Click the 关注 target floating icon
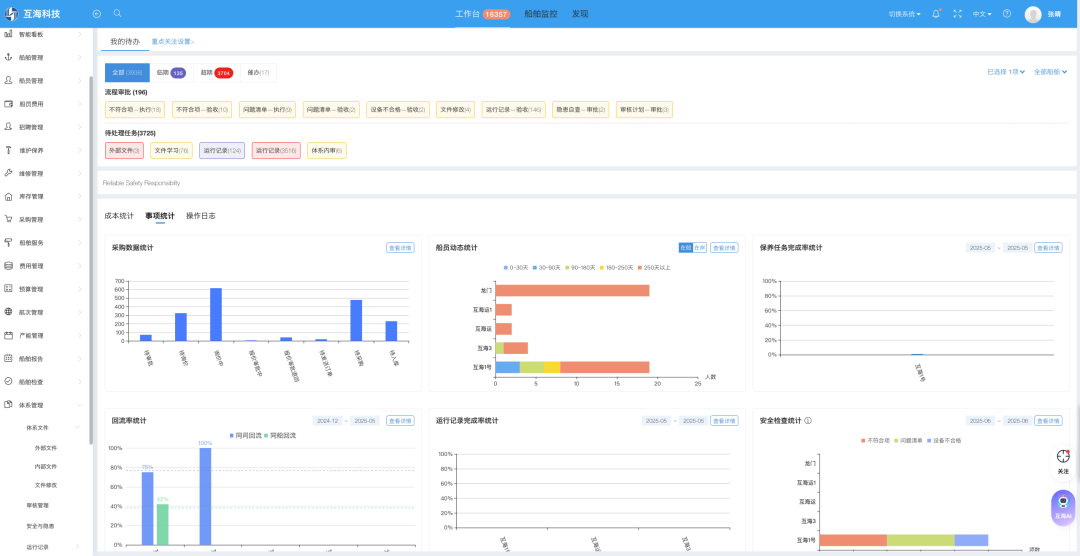1080x556 pixels. 1062,460
